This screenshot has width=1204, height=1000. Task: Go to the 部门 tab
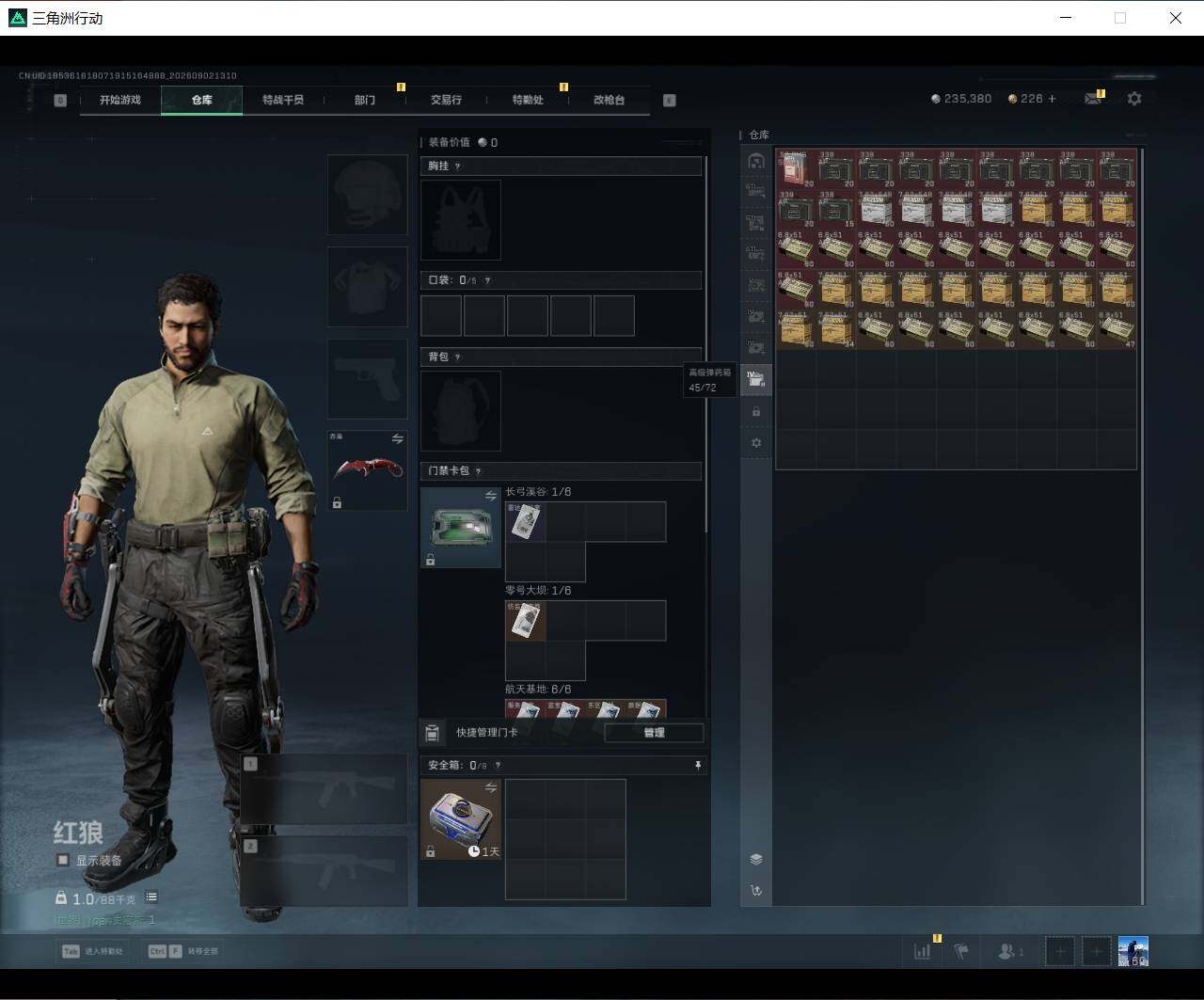click(x=365, y=100)
